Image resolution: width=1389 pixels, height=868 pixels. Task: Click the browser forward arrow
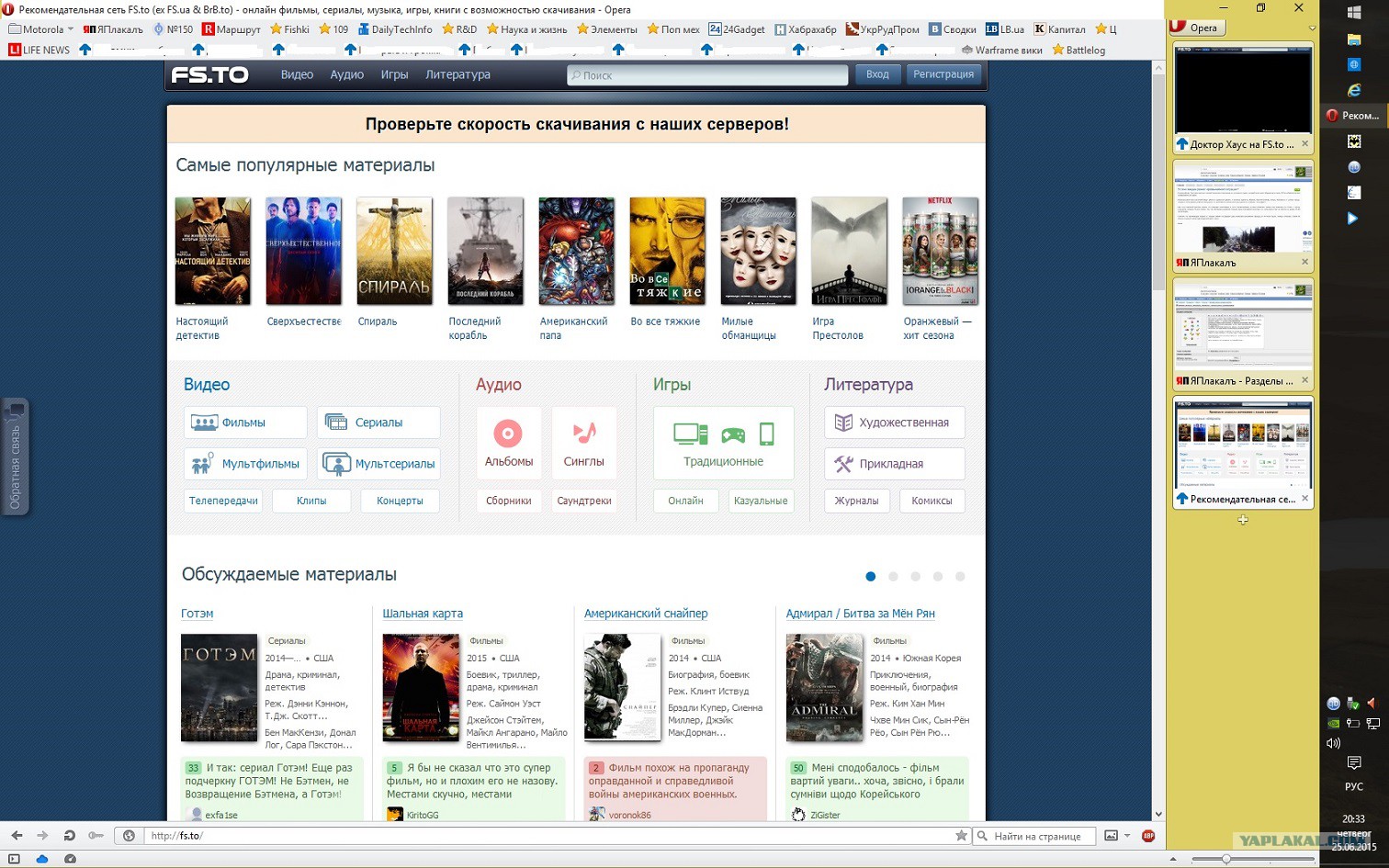42,836
